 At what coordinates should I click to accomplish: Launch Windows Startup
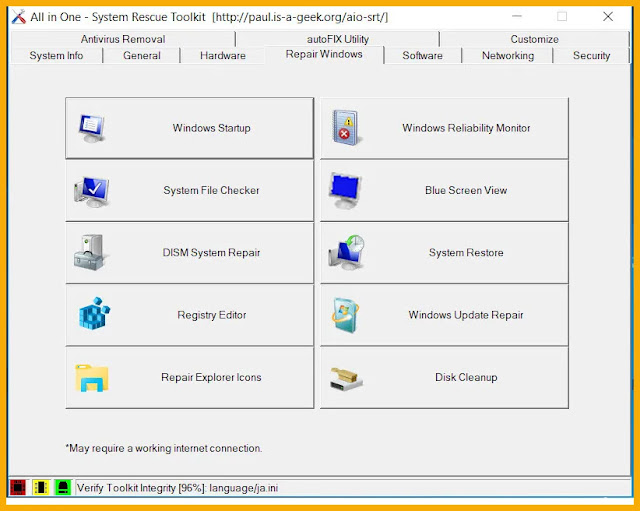tap(190, 128)
